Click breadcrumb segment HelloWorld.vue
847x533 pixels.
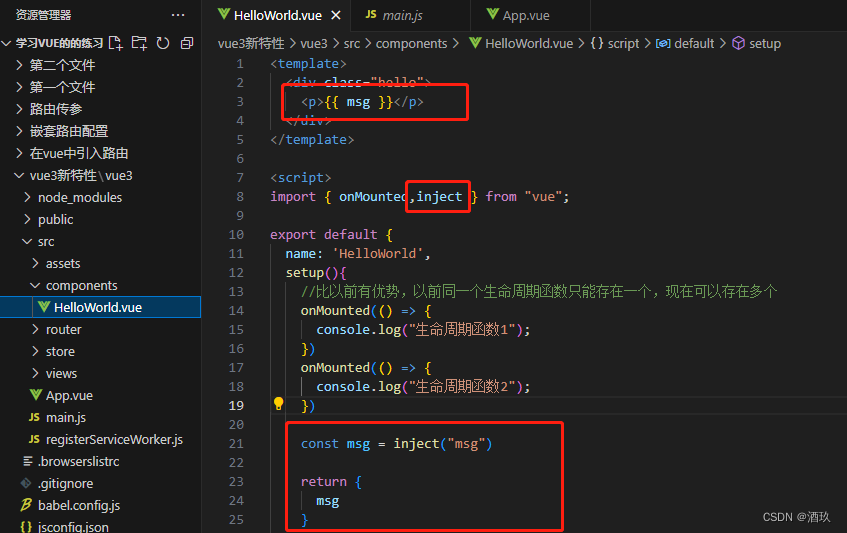(529, 43)
